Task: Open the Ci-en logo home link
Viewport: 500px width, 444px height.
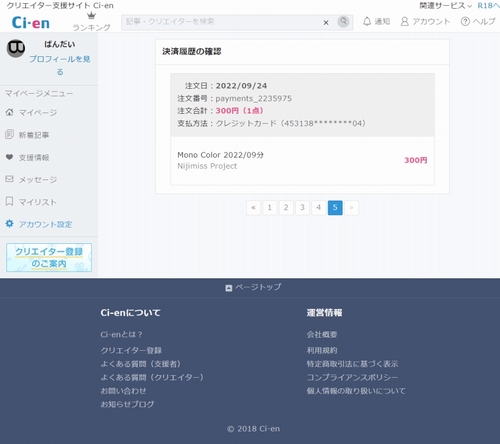Action: (x=31, y=23)
